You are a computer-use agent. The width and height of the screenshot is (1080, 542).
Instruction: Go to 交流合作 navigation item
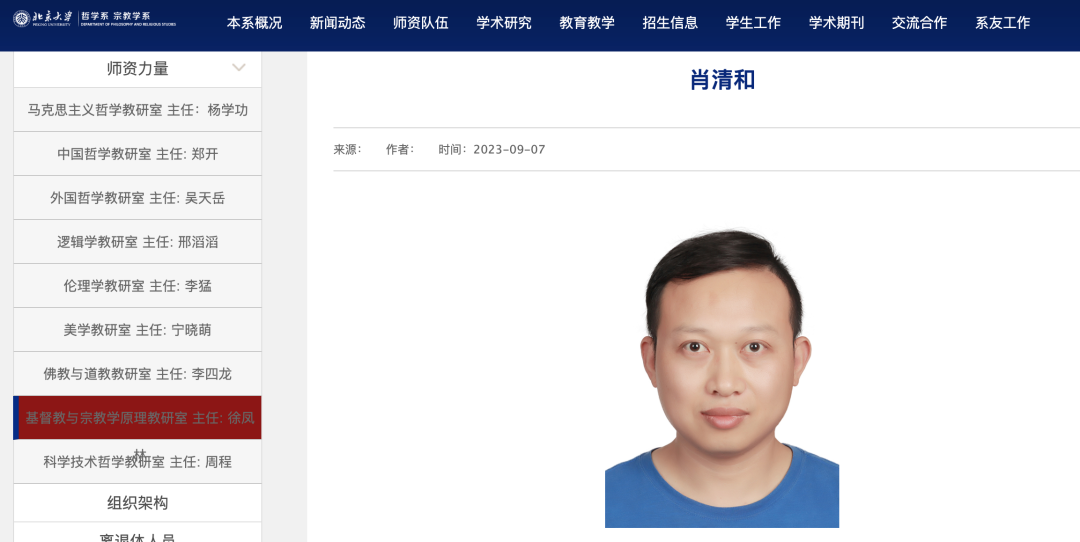[x=919, y=23]
